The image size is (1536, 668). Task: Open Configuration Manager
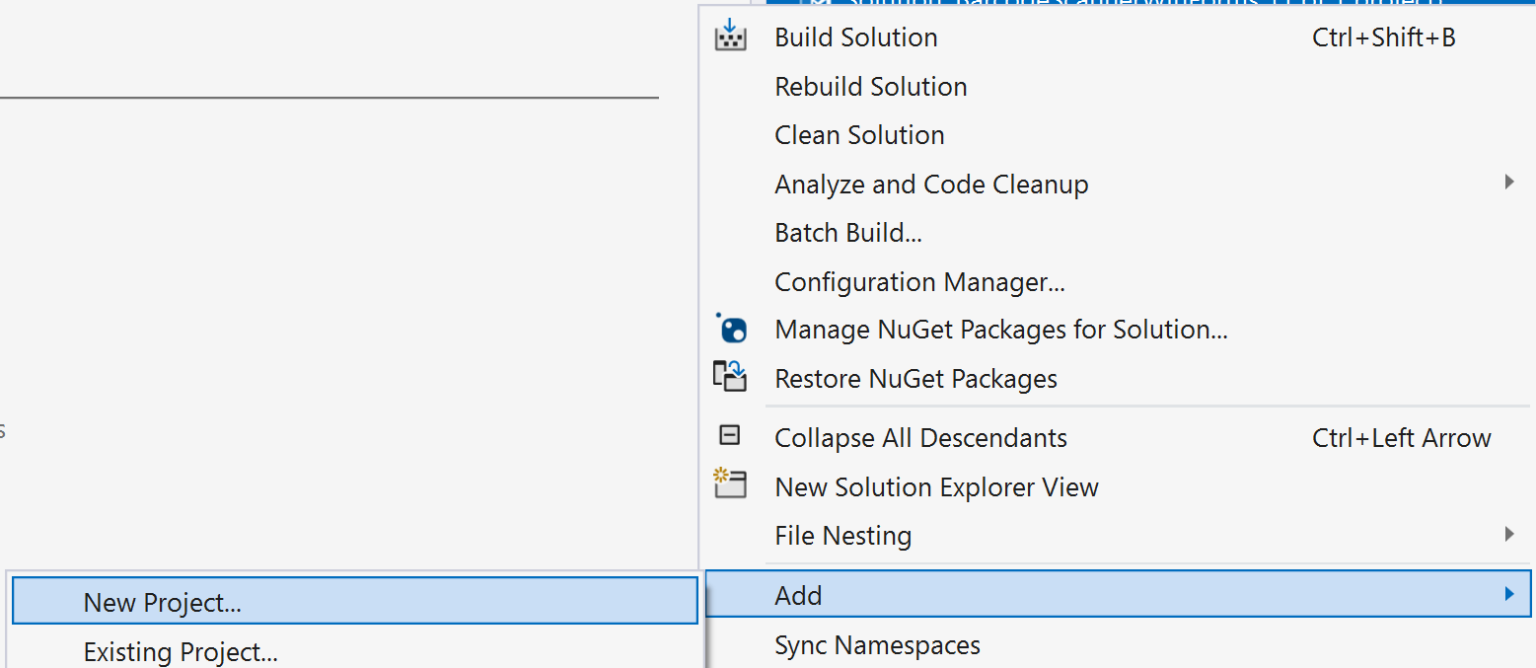point(918,281)
